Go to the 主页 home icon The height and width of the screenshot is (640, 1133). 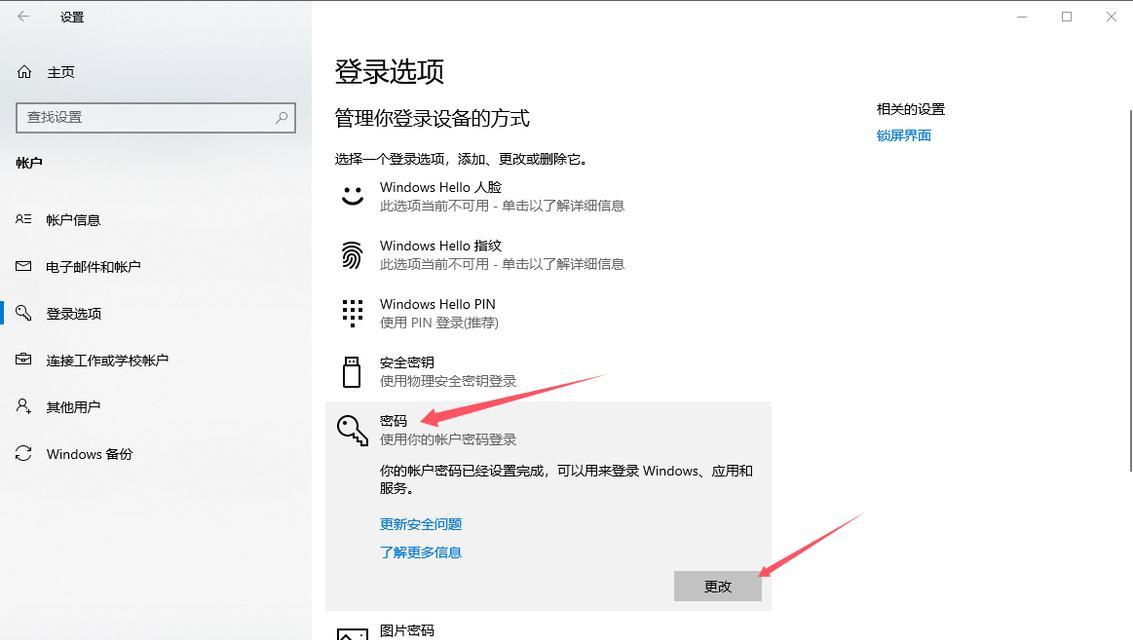25,72
